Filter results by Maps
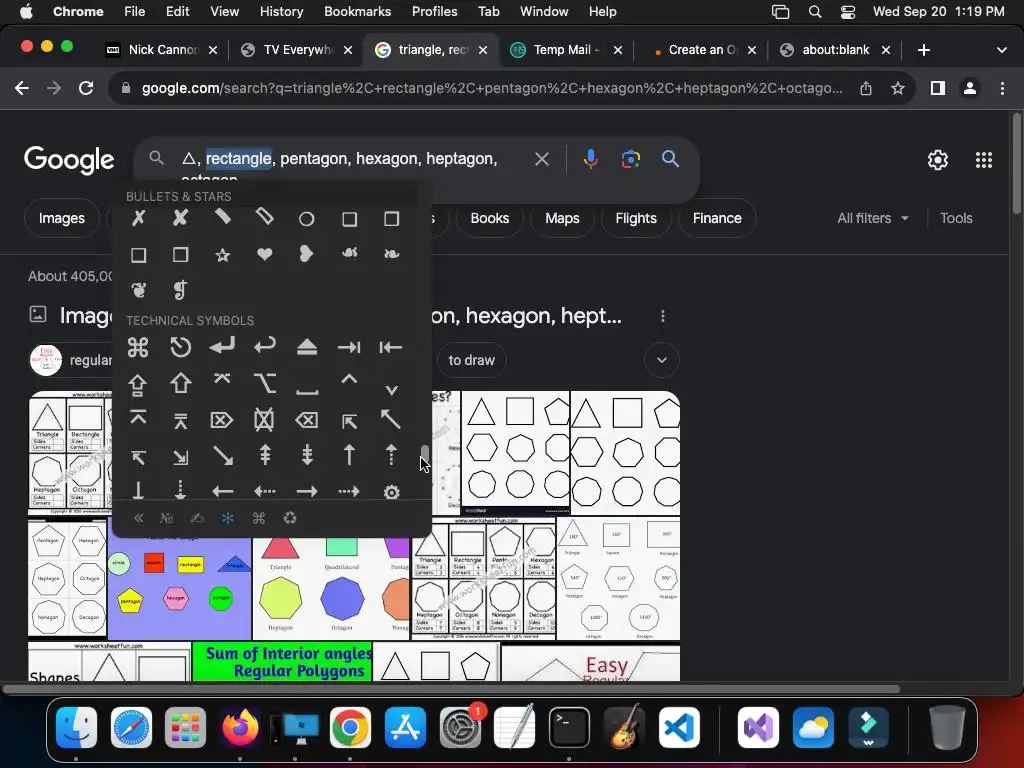The image size is (1024, 768). coord(562,218)
